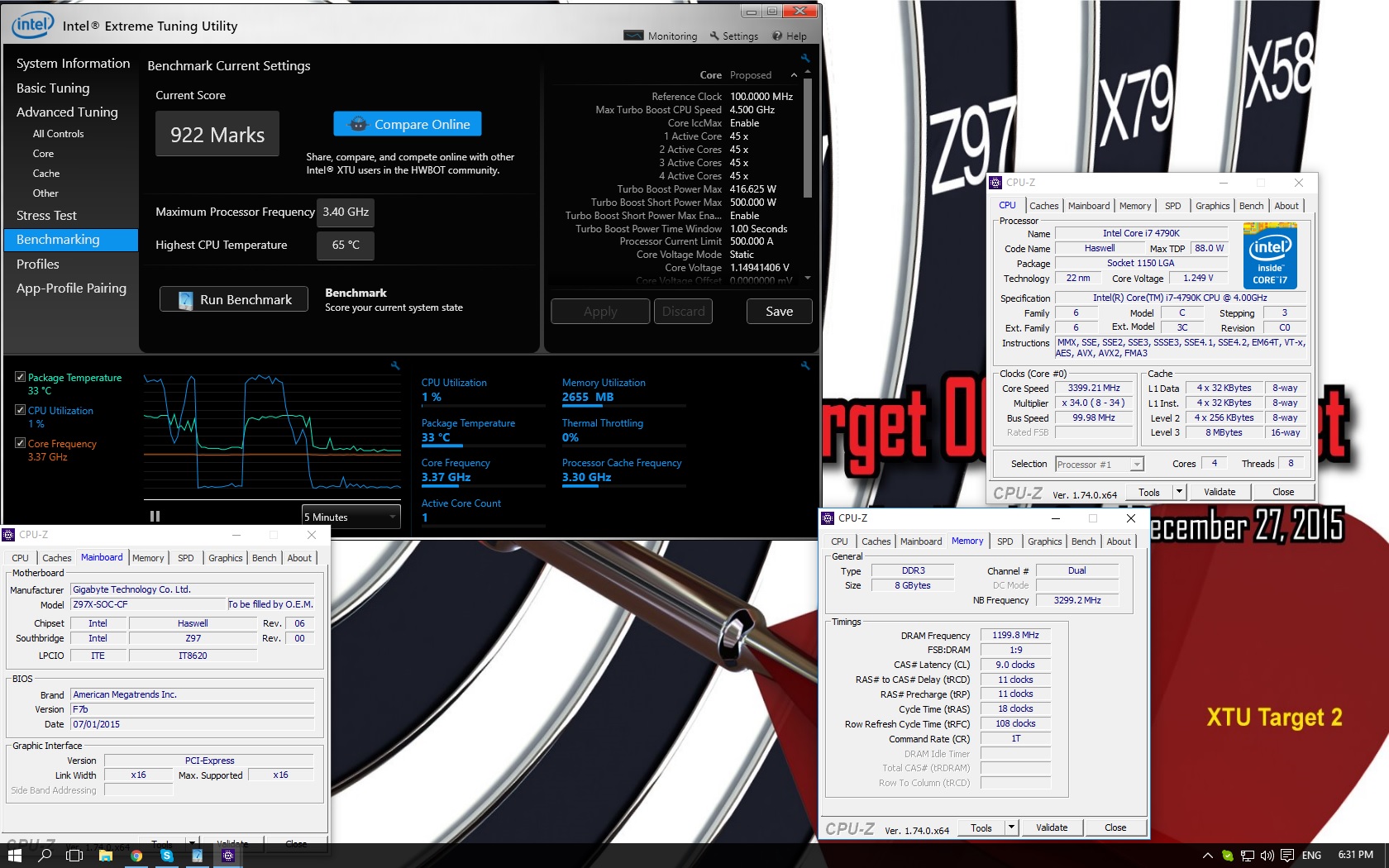The image size is (1389, 868).
Task: Uncheck the CPU Utilization graph checkbox
Action: (21, 410)
